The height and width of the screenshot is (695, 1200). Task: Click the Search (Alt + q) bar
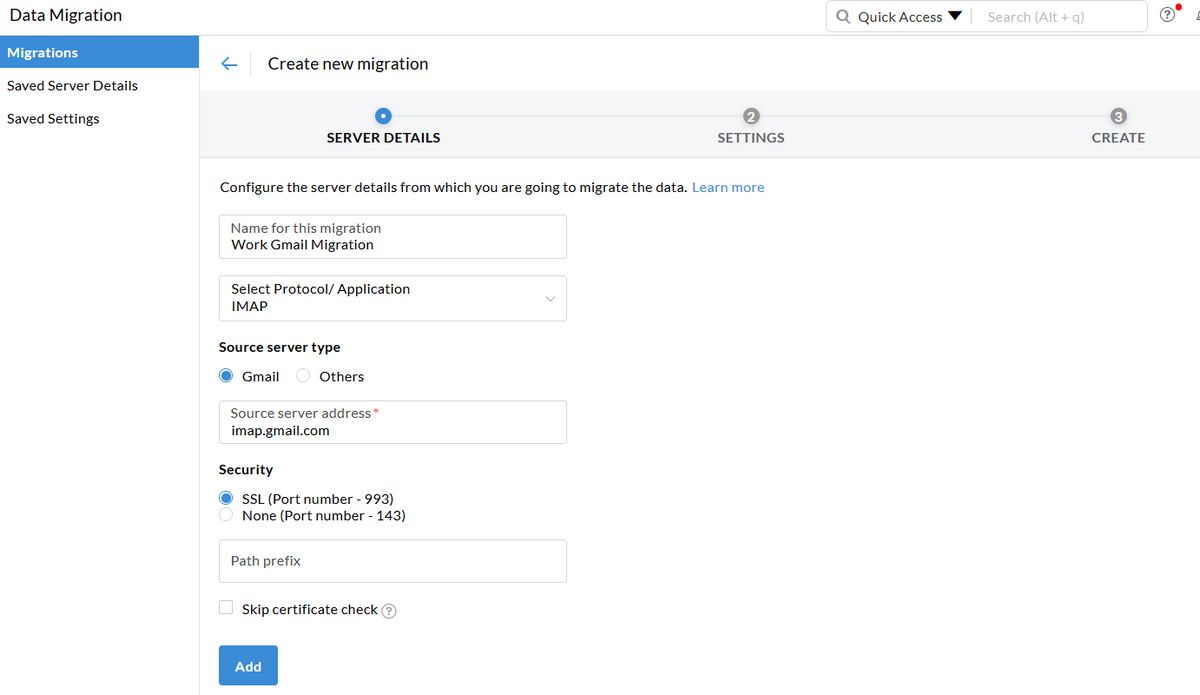pyautogui.click(x=1060, y=16)
